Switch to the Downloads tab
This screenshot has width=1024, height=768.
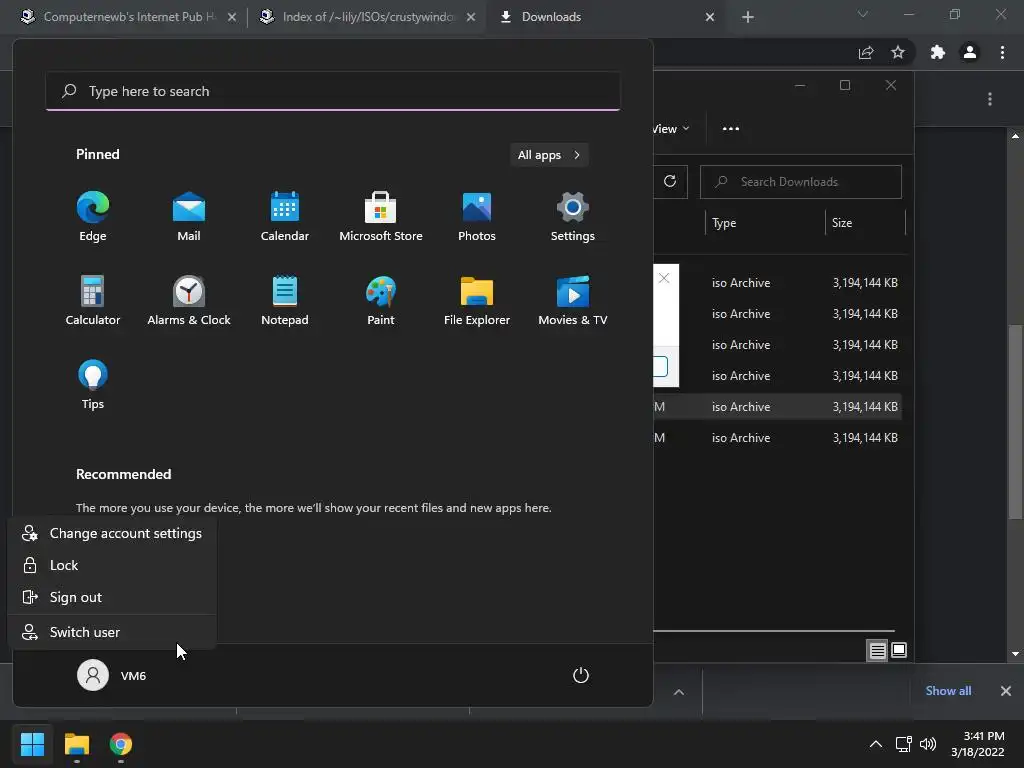604,17
